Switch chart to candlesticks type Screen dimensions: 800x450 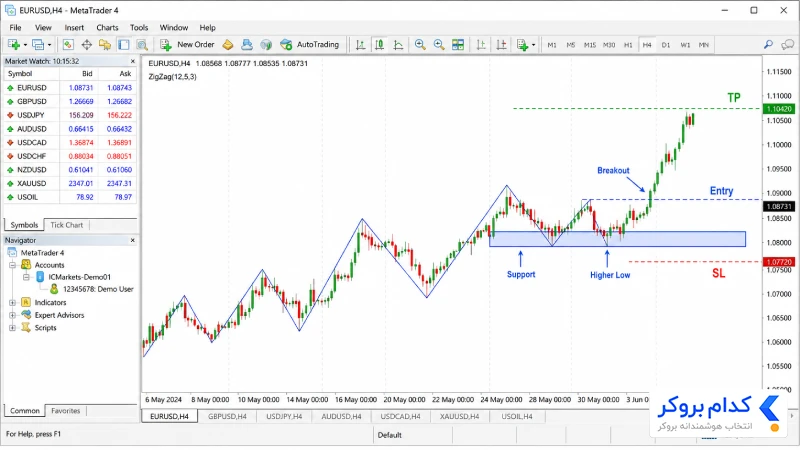click(379, 45)
